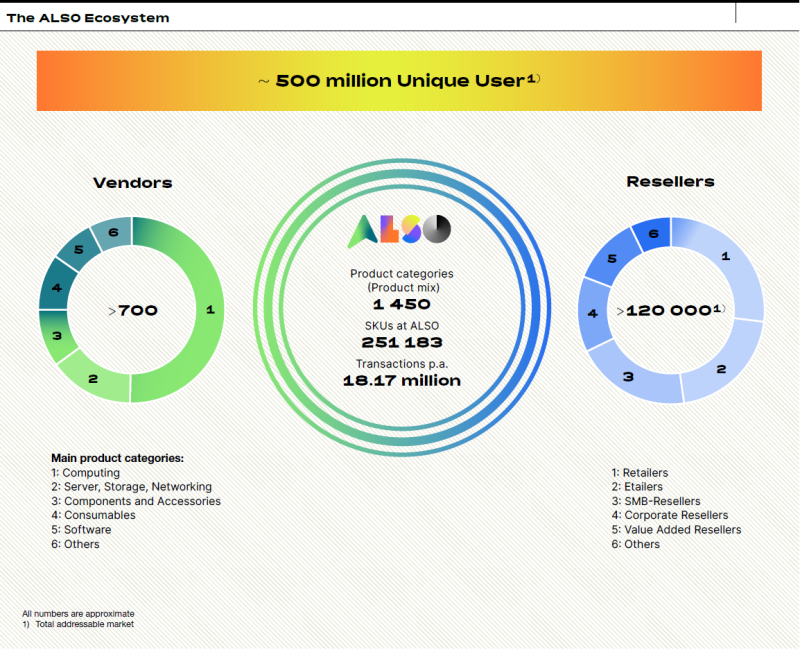Click '6: Others' in the product categories legend
Screen dimensions: 800x650
tap(75, 544)
